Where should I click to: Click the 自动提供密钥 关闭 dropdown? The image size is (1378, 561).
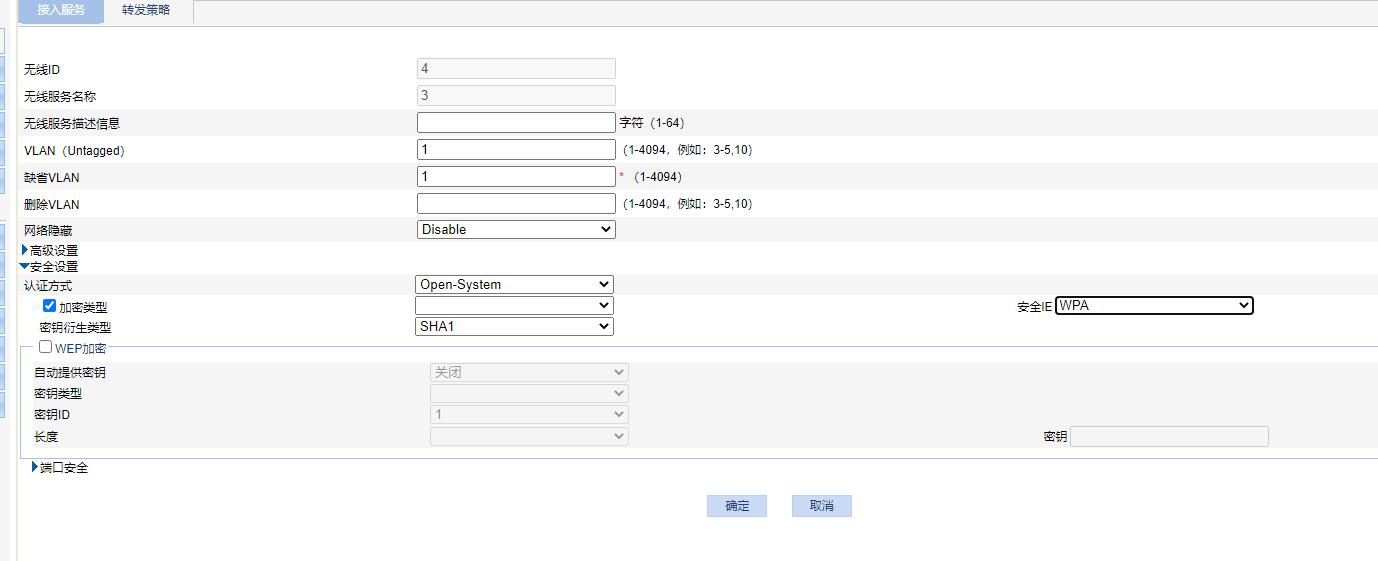pyautogui.click(x=529, y=372)
